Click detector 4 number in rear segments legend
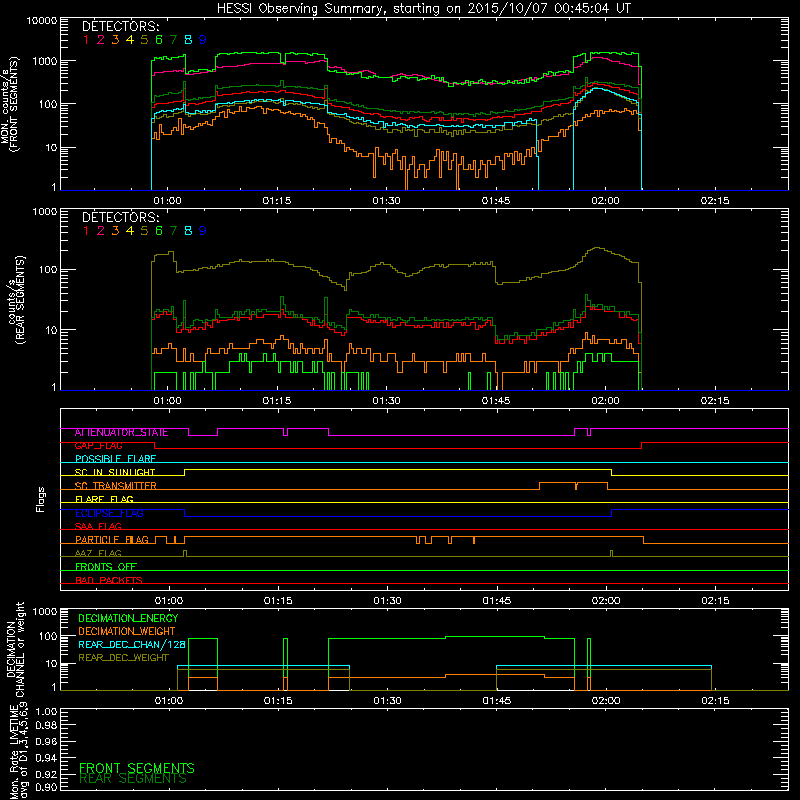The height and width of the screenshot is (800, 800). point(130,231)
